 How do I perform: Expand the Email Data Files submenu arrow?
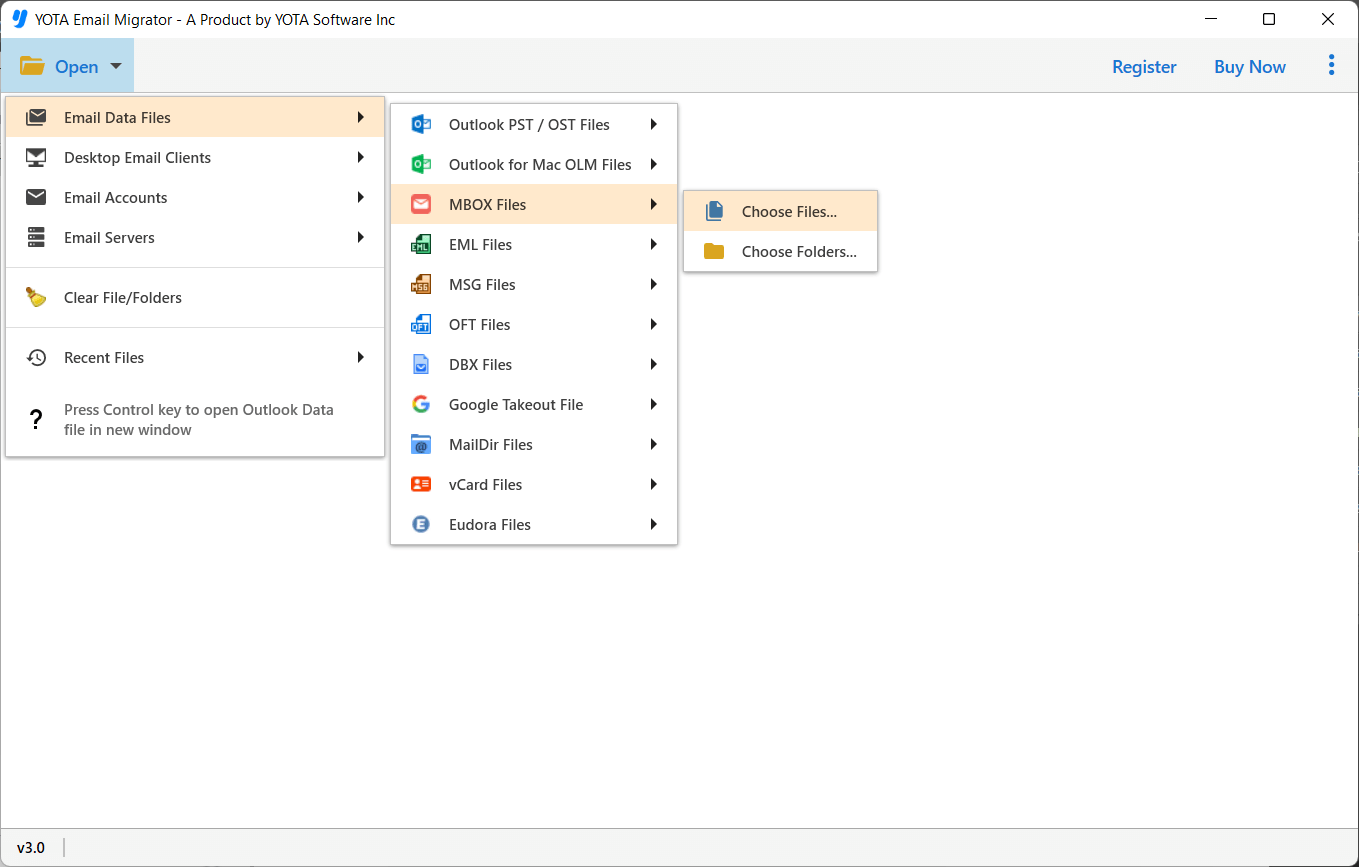point(360,117)
